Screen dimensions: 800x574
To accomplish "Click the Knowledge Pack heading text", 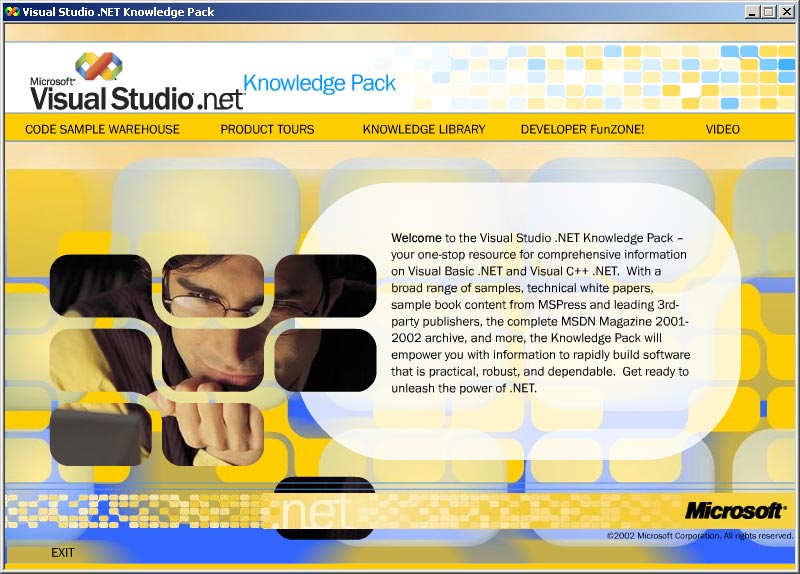I will coord(320,83).
